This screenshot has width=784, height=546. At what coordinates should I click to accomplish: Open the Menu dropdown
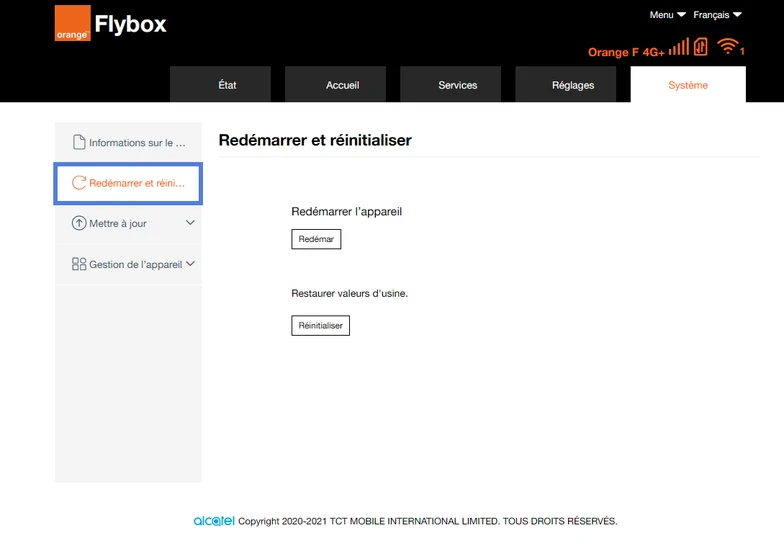tap(668, 15)
